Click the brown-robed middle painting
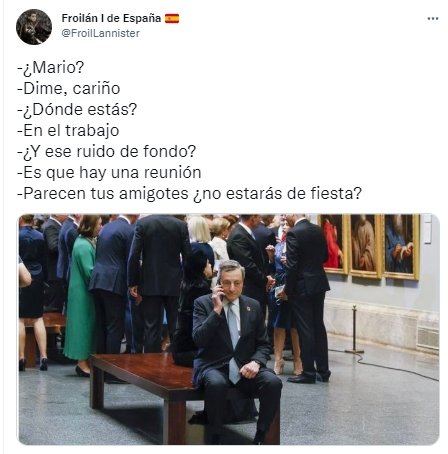The image size is (448, 454). pyautogui.click(x=364, y=246)
